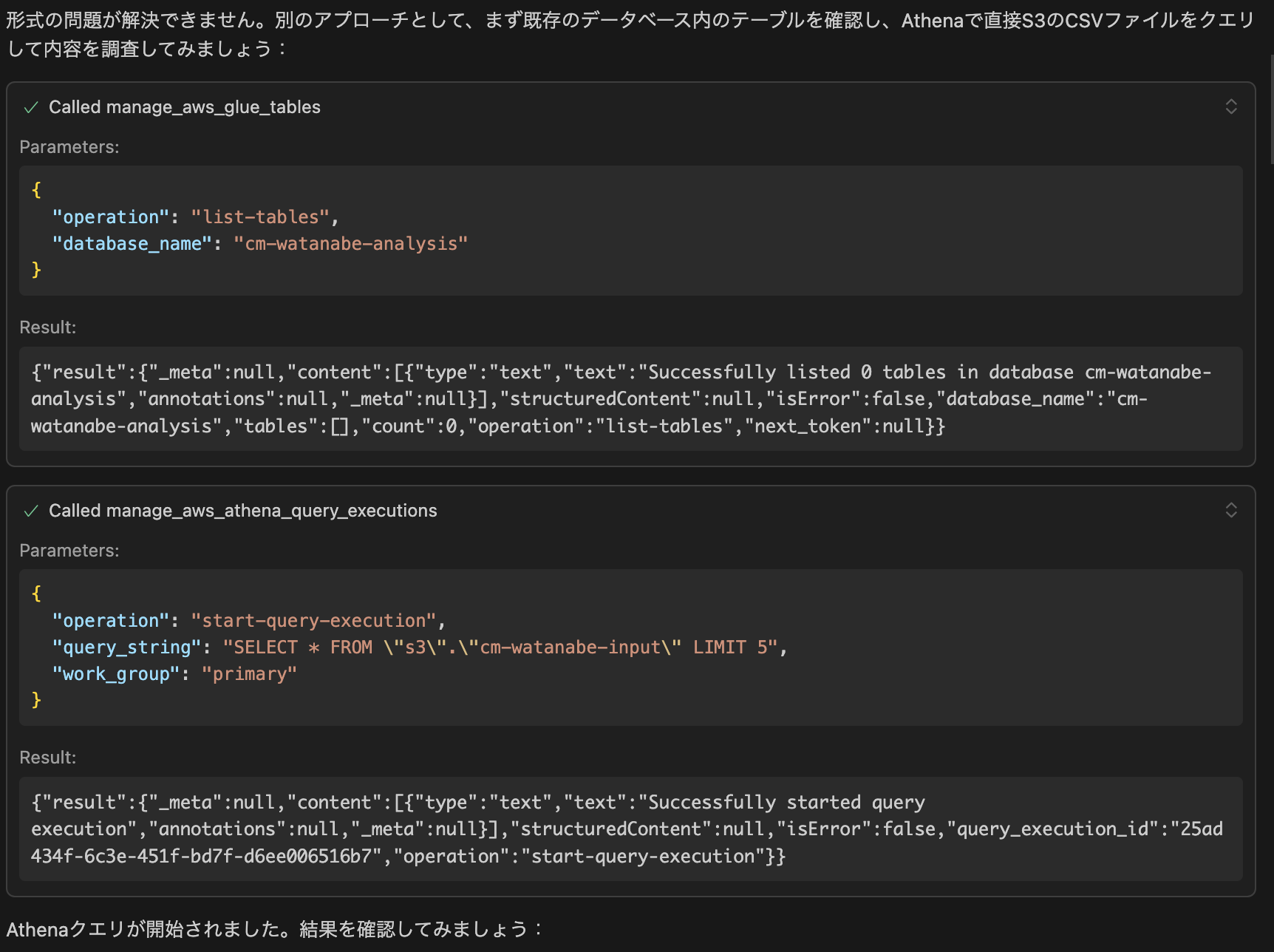Image resolution: width=1274 pixels, height=952 pixels.
Task: Click checkmark icon beside manage_aws_athena_query_executions
Action: coord(31,511)
